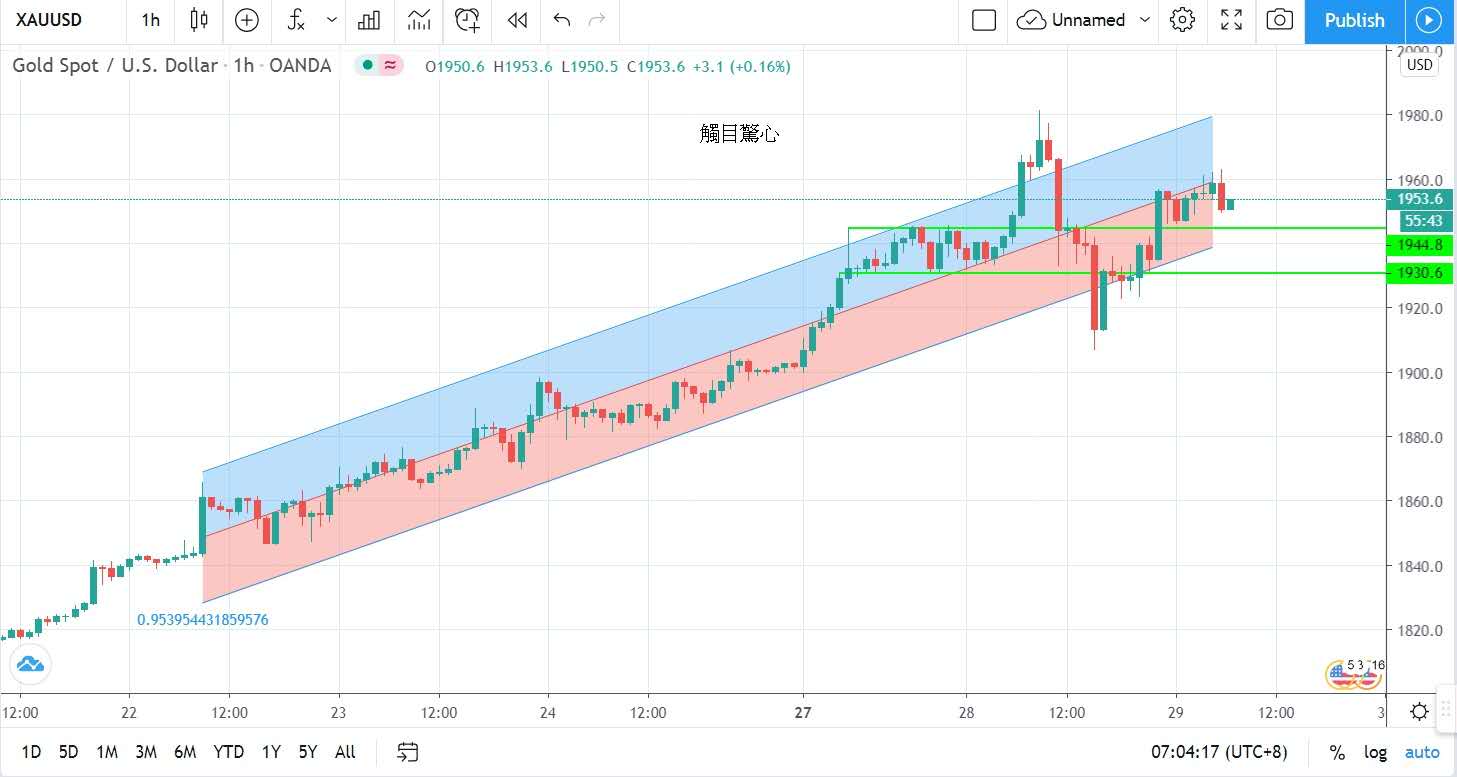Select the YTD date range
The image size is (1457, 777).
click(229, 752)
